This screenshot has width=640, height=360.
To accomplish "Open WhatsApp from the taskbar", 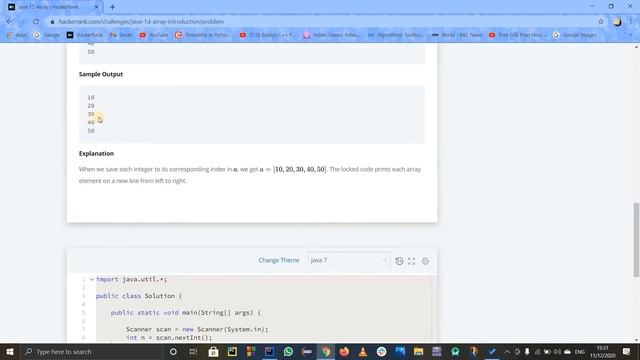I will coord(288,352).
